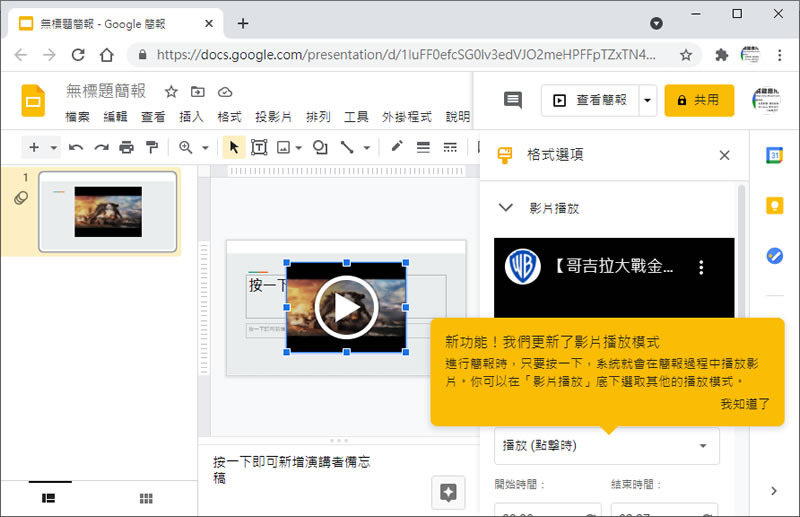The height and width of the screenshot is (517, 800).
Task: Rename the 無標題簡報 title
Action: pyautogui.click(x=106, y=91)
